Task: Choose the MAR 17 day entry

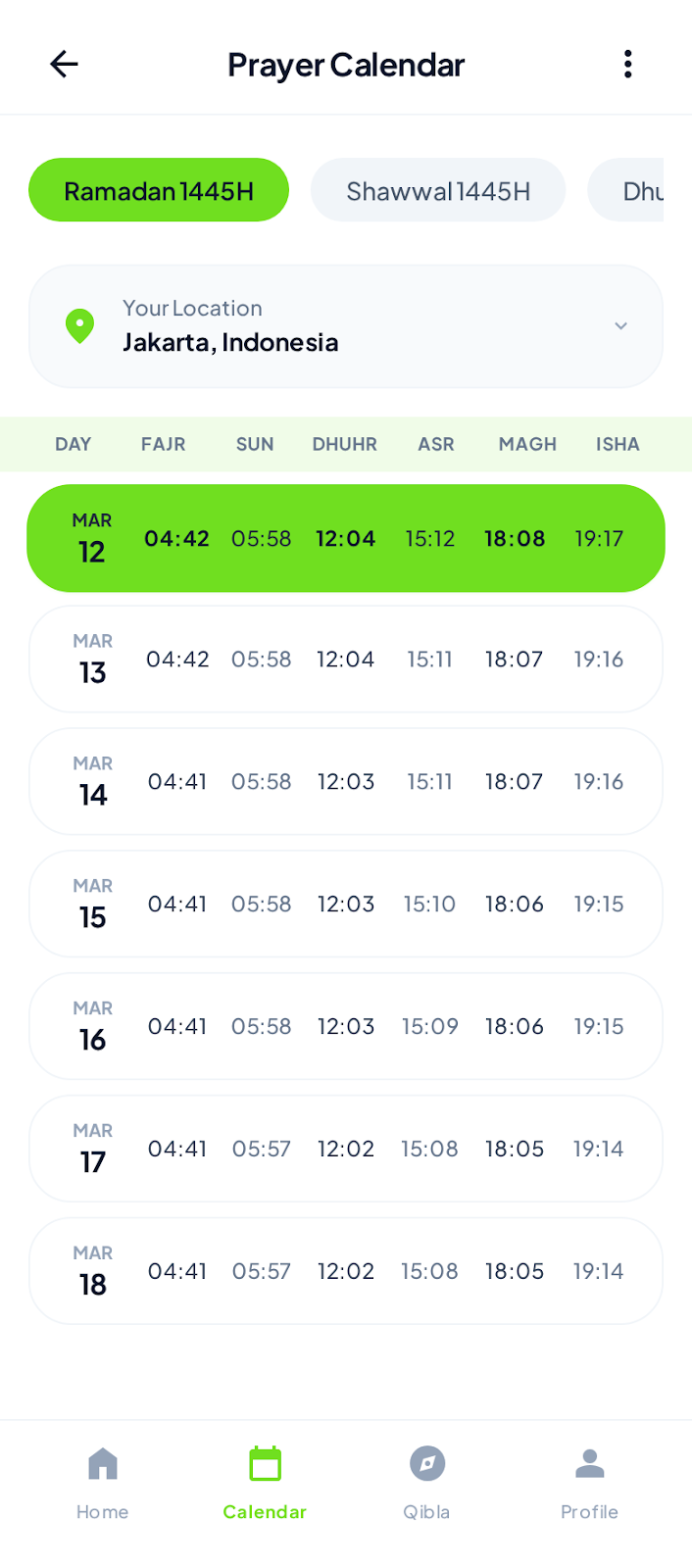Action: pos(346,1149)
